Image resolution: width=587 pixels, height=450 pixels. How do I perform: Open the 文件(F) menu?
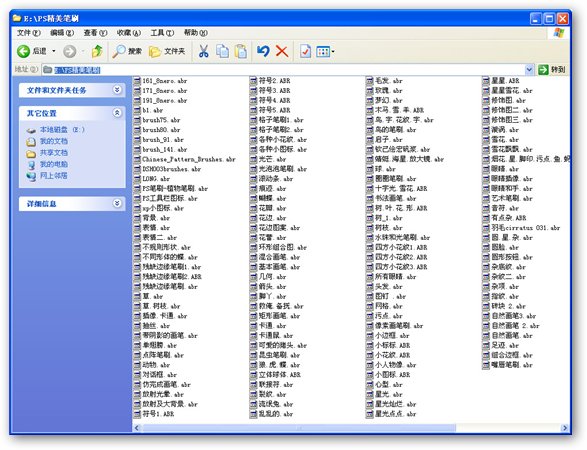coord(28,33)
